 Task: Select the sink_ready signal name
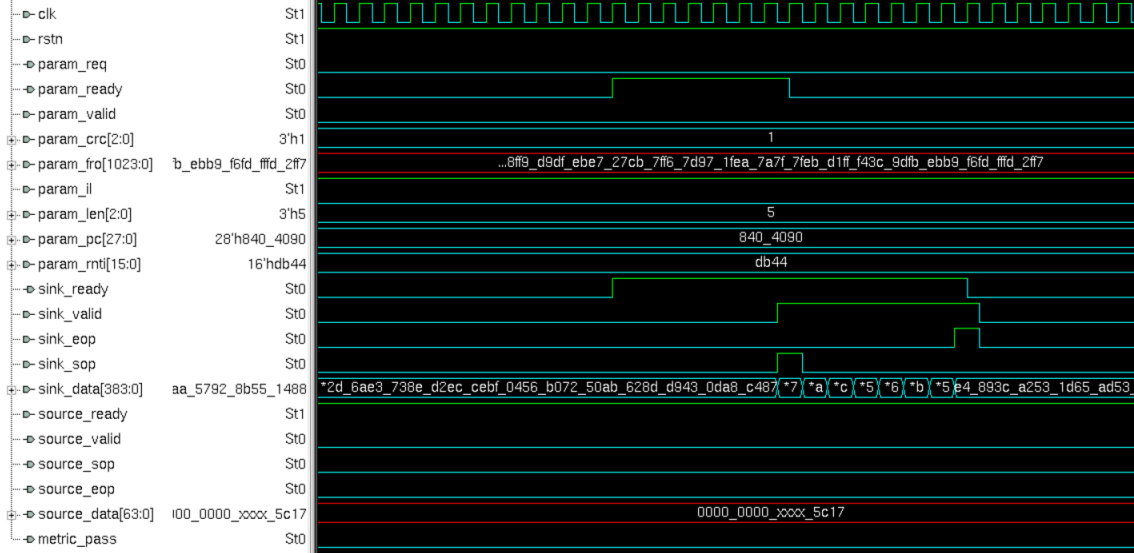[x=73, y=289]
